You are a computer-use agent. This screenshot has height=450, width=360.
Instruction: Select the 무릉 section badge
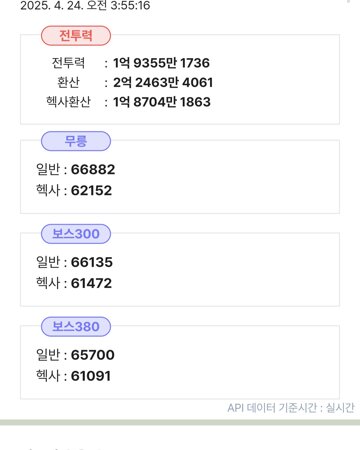coord(76,141)
